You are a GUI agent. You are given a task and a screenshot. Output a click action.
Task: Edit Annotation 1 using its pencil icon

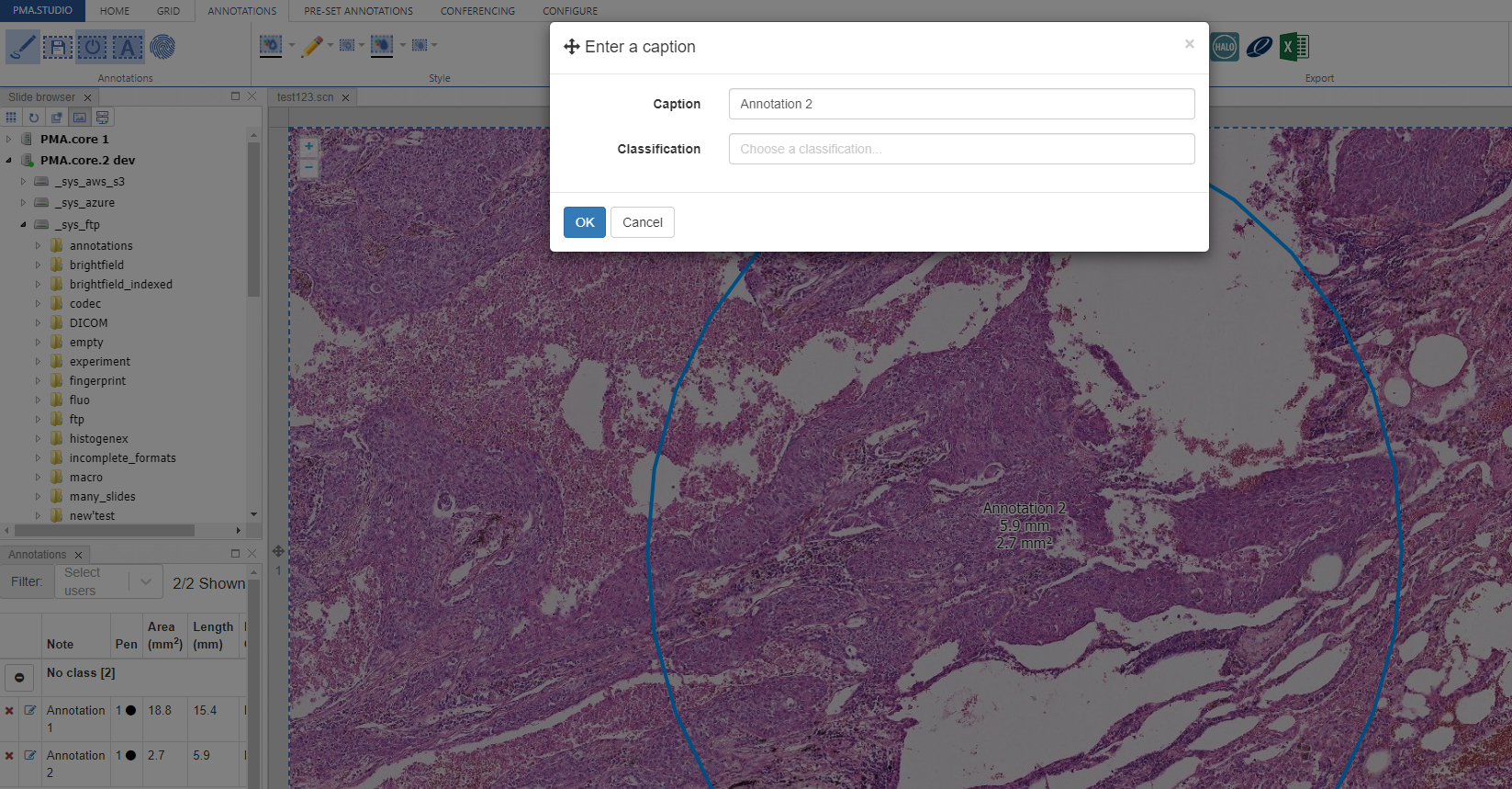pos(30,710)
